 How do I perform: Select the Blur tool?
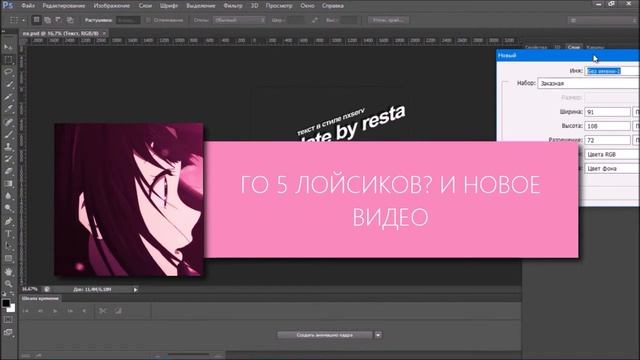(8, 196)
